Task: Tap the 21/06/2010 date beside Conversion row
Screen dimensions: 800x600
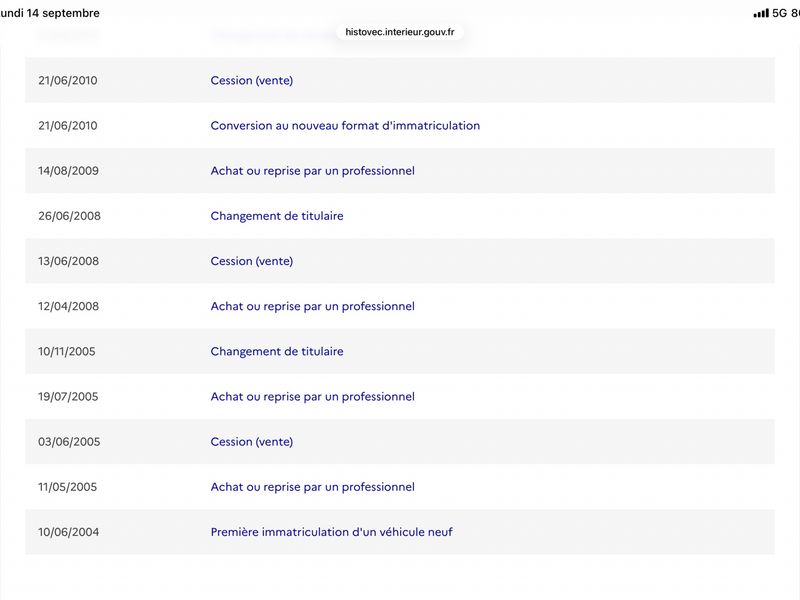Action: (67, 126)
